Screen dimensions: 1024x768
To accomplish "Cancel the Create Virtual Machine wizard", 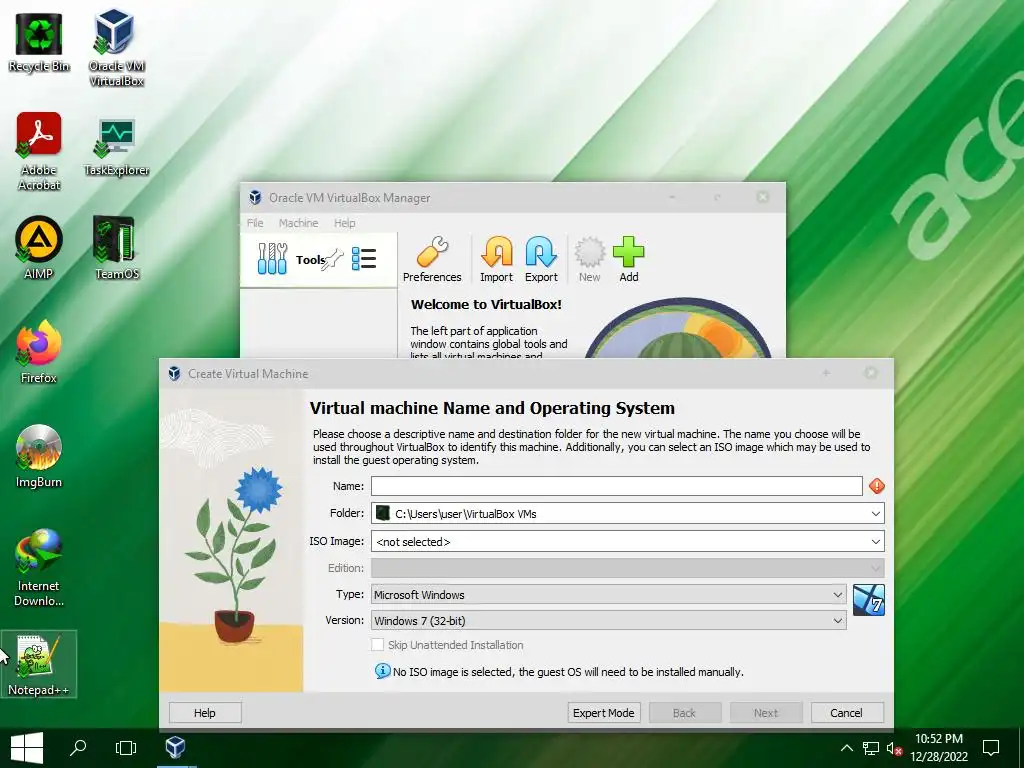I will click(846, 712).
